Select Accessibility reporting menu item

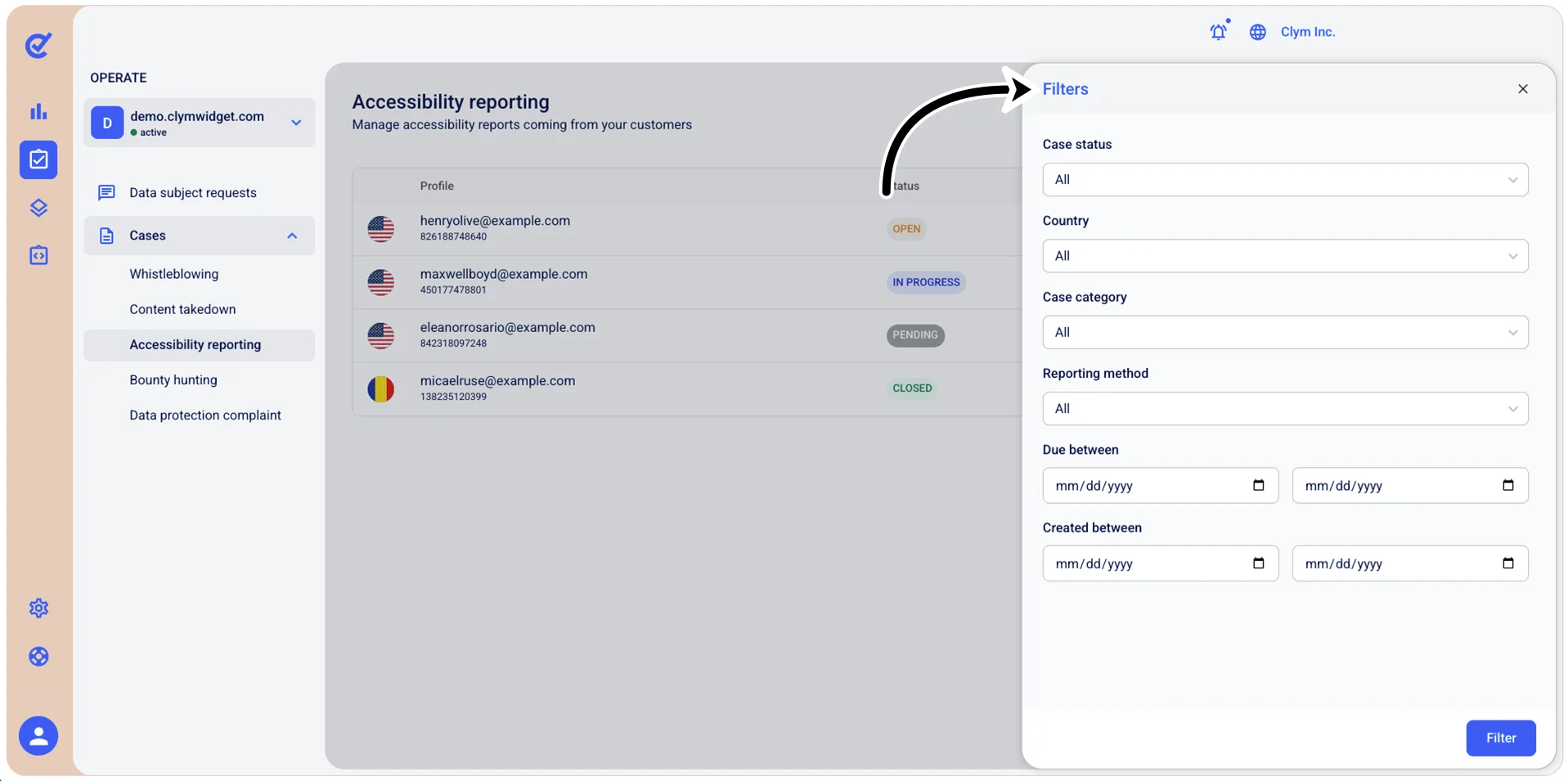[199, 345]
